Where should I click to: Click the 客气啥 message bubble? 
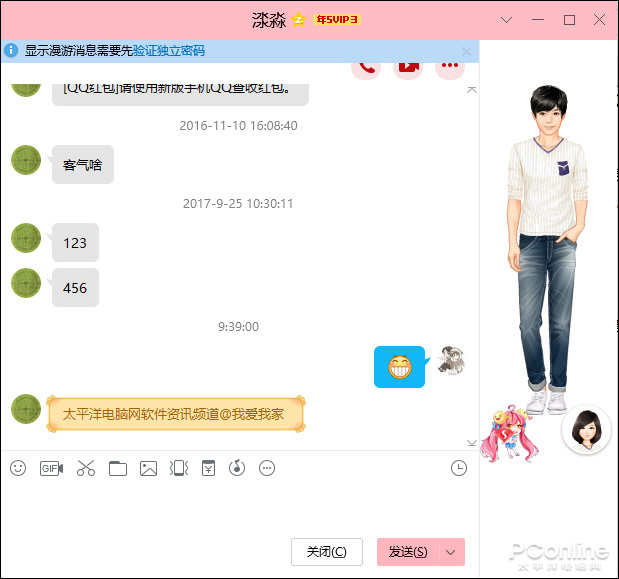[83, 164]
